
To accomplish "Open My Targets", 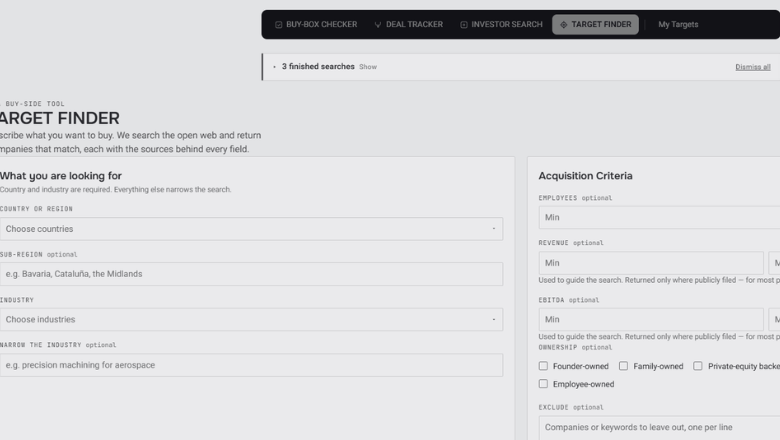I will point(678,24).
